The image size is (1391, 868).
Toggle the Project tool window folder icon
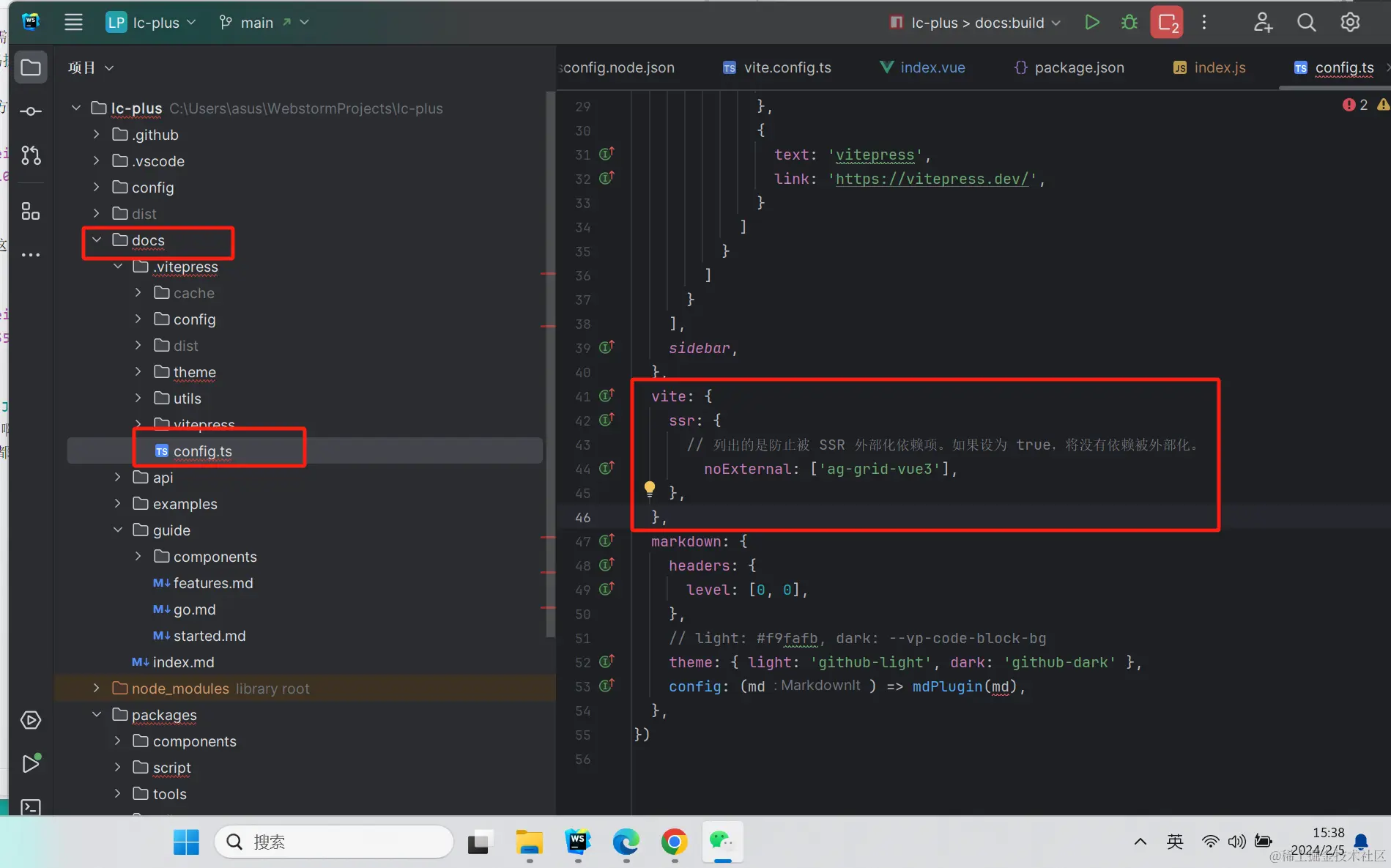[x=31, y=67]
